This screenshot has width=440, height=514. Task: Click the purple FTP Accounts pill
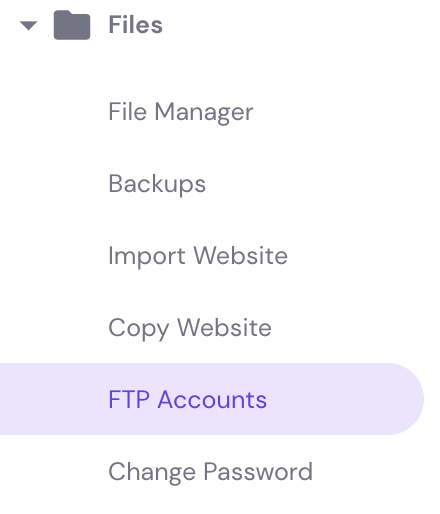click(212, 399)
